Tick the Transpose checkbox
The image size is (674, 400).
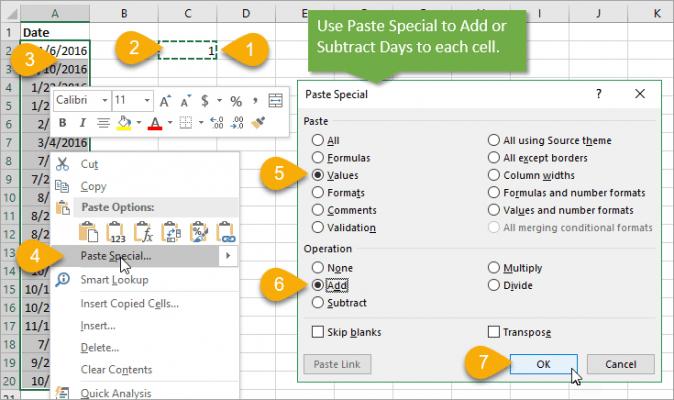tap(493, 332)
